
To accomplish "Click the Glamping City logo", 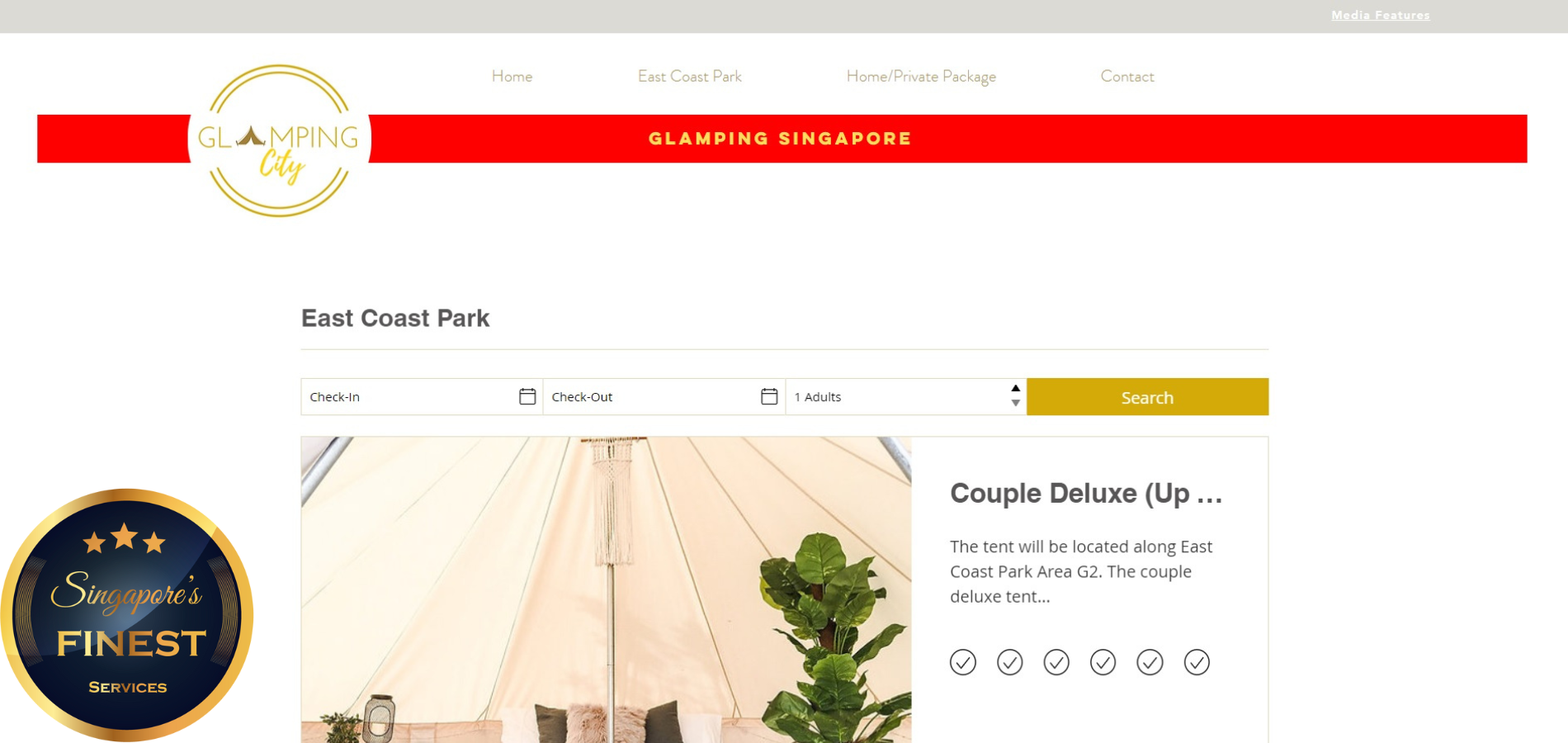I will (x=279, y=140).
